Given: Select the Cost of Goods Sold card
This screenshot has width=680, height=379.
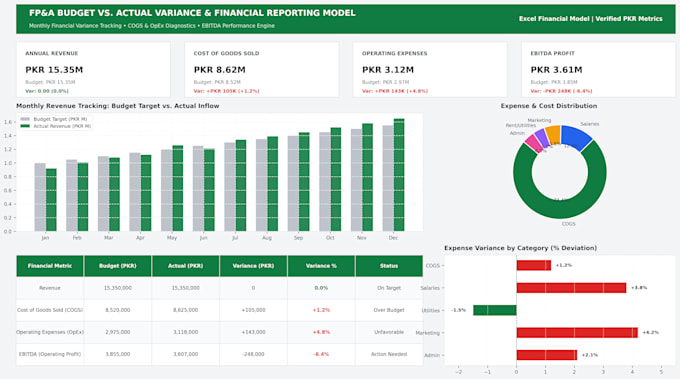Looking at the screenshot, I should (262, 69).
